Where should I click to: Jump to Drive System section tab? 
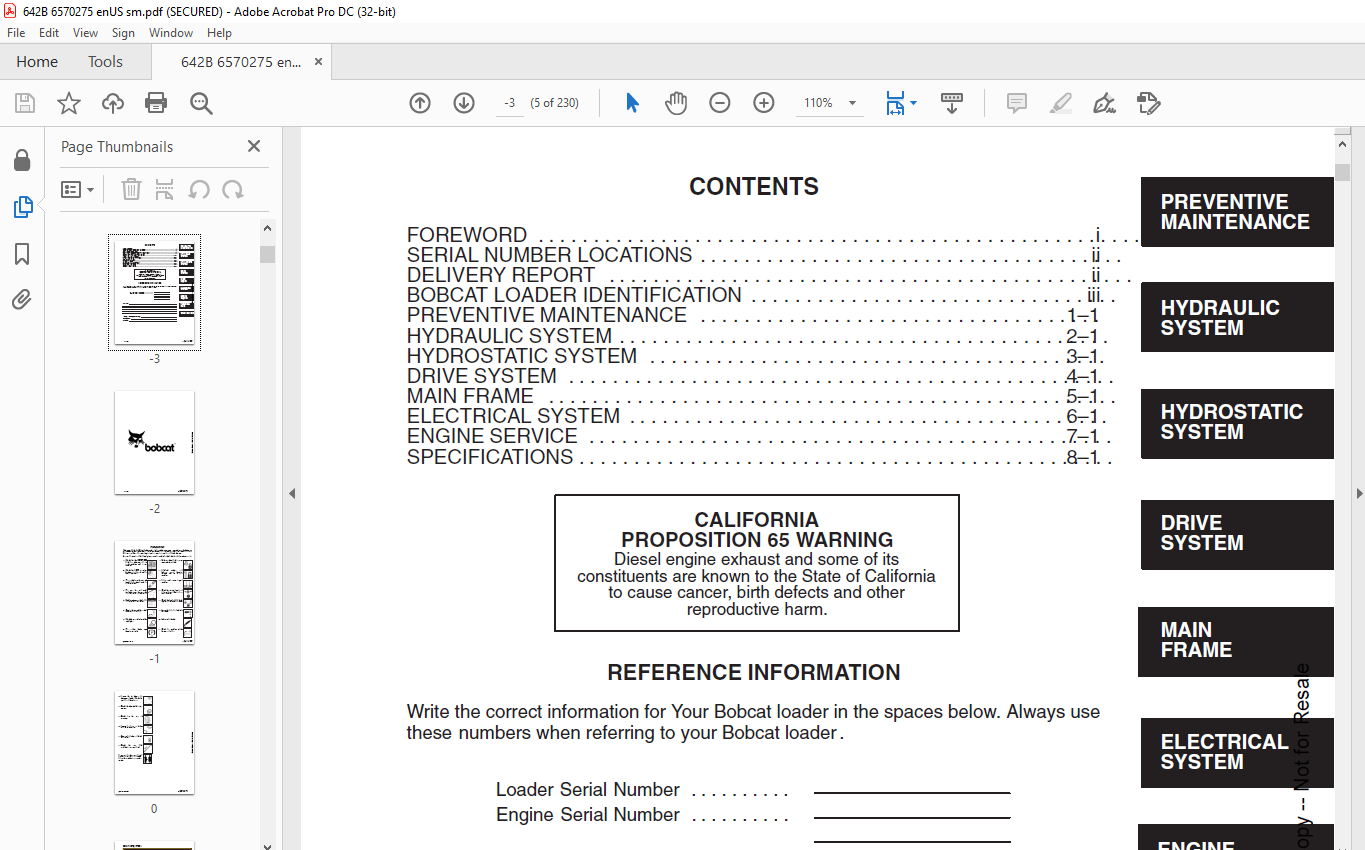(x=1237, y=534)
